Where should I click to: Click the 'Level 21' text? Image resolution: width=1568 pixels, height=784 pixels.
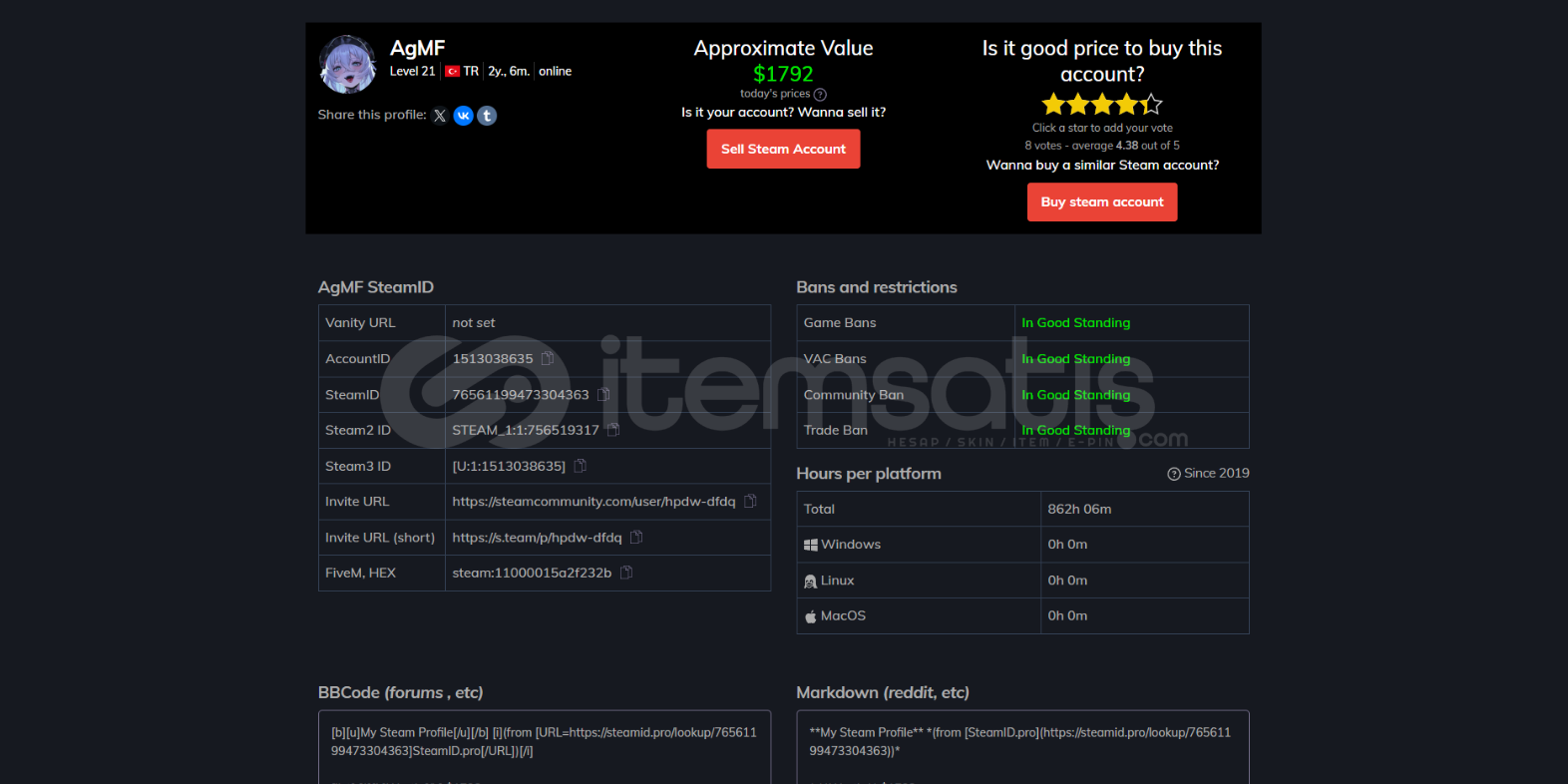click(x=412, y=72)
